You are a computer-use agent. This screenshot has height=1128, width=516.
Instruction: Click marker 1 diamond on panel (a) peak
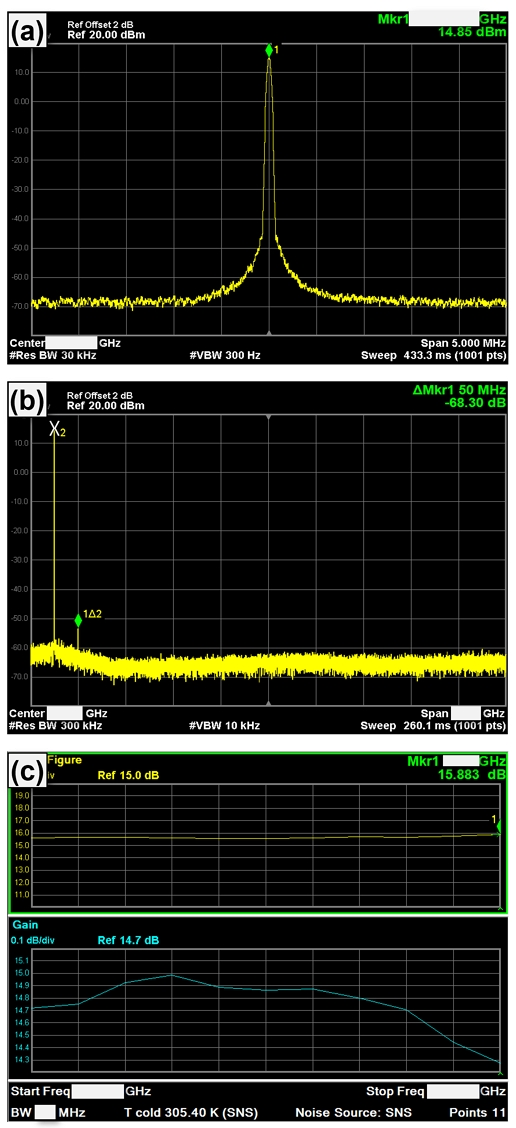268,50
